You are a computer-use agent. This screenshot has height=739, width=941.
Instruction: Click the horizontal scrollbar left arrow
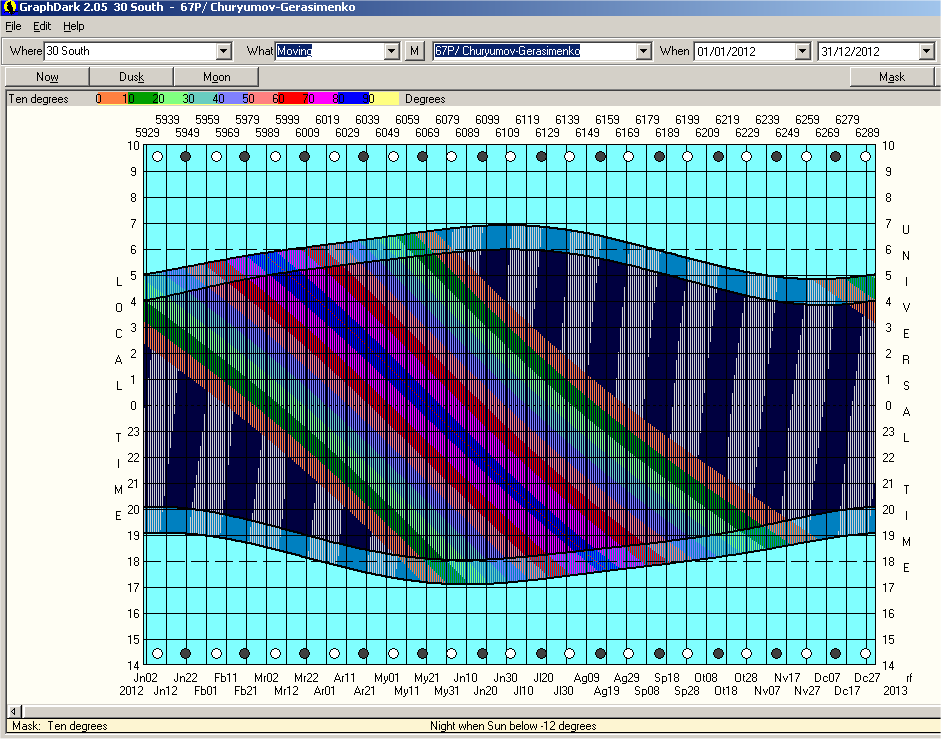click(x=13, y=710)
